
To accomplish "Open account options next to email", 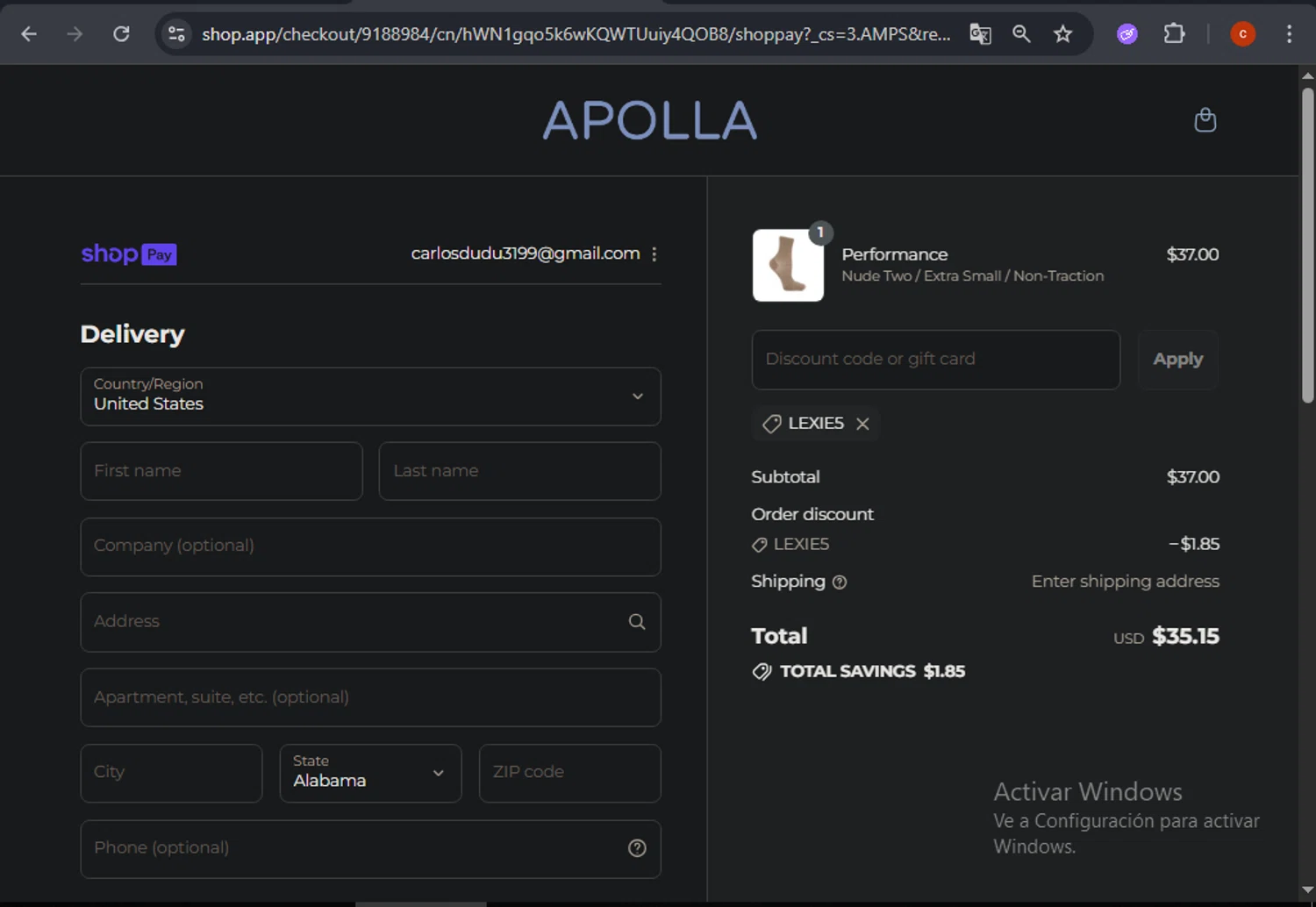I will 654,254.
